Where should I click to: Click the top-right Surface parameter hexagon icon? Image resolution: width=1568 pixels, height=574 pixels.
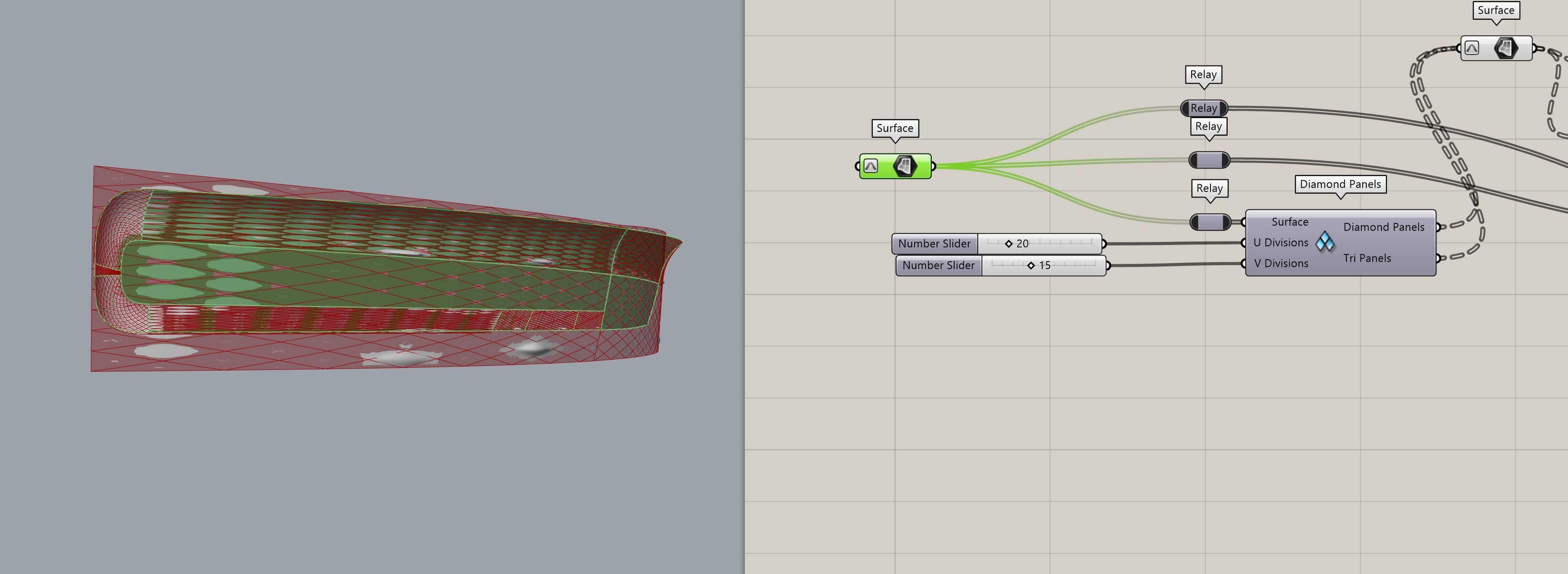coord(1506,48)
